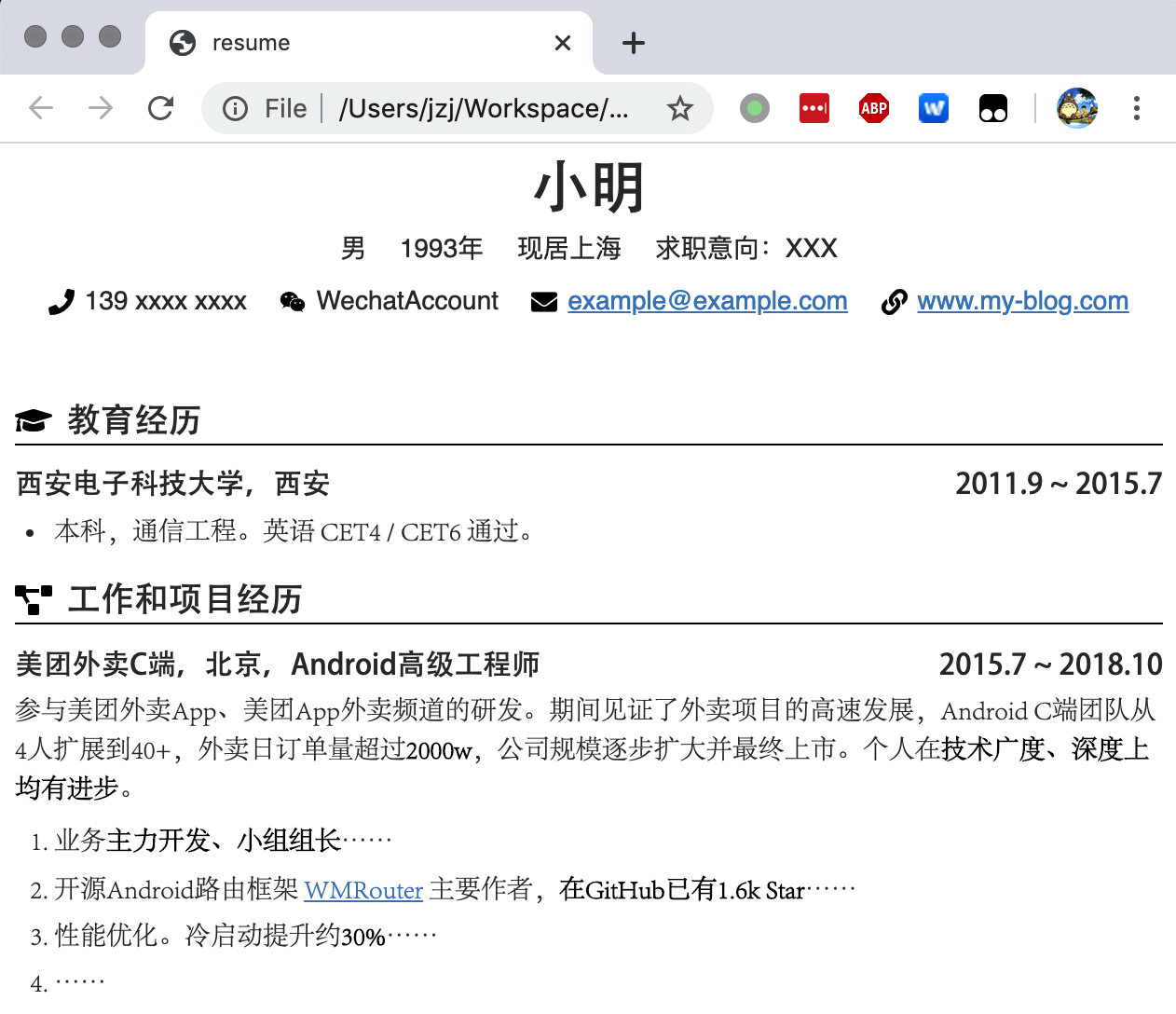Click the date range 2011.9 ~ 2015.7
Screen dimensions: 1176x1014
tap(1059, 484)
